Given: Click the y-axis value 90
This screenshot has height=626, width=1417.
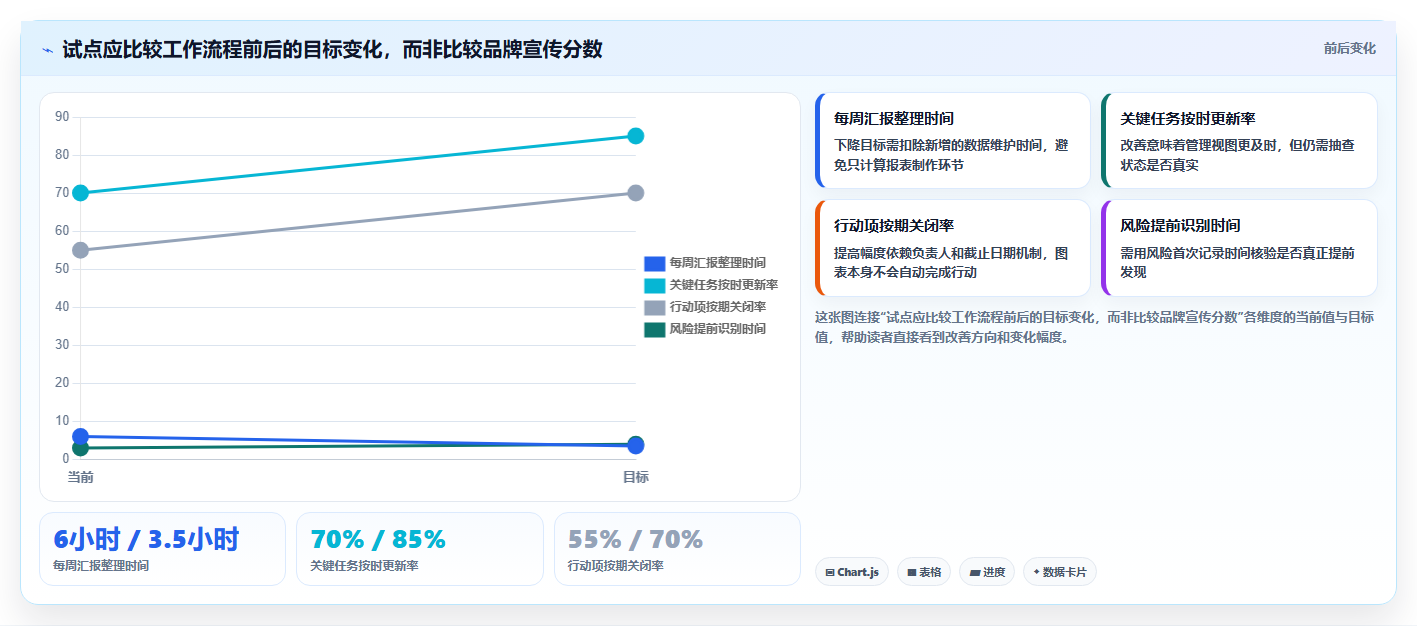Looking at the screenshot, I should (x=62, y=117).
